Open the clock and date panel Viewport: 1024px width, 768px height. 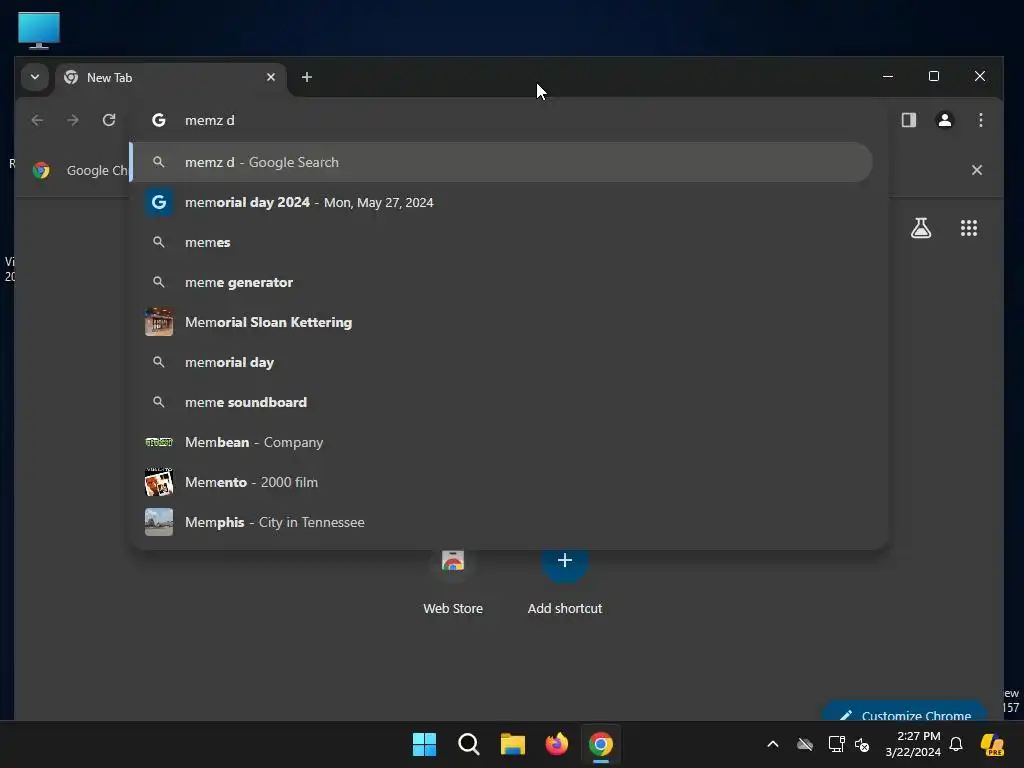(x=913, y=744)
